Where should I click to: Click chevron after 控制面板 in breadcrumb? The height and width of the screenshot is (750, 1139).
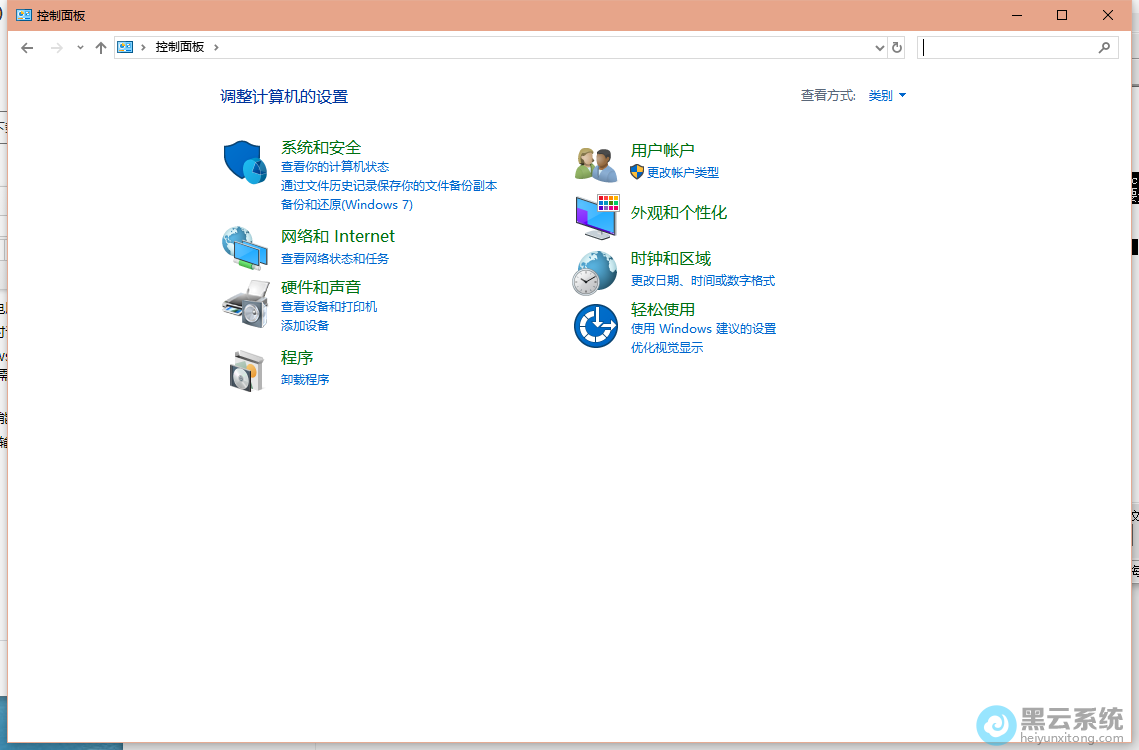pyautogui.click(x=216, y=47)
